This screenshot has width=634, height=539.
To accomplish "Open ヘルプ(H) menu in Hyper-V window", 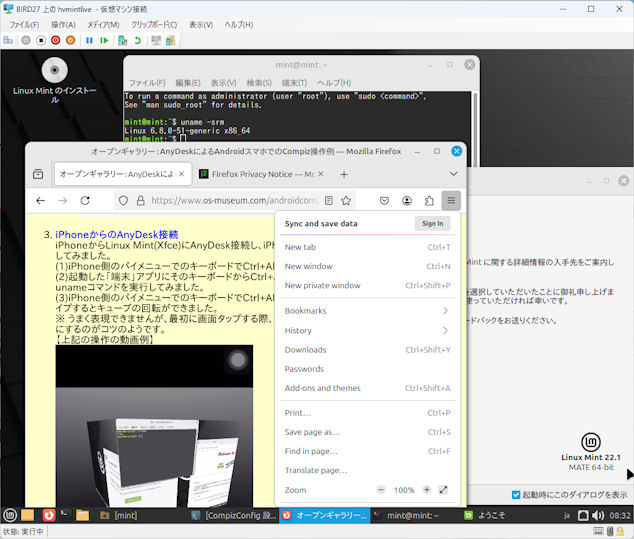I will [x=239, y=25].
